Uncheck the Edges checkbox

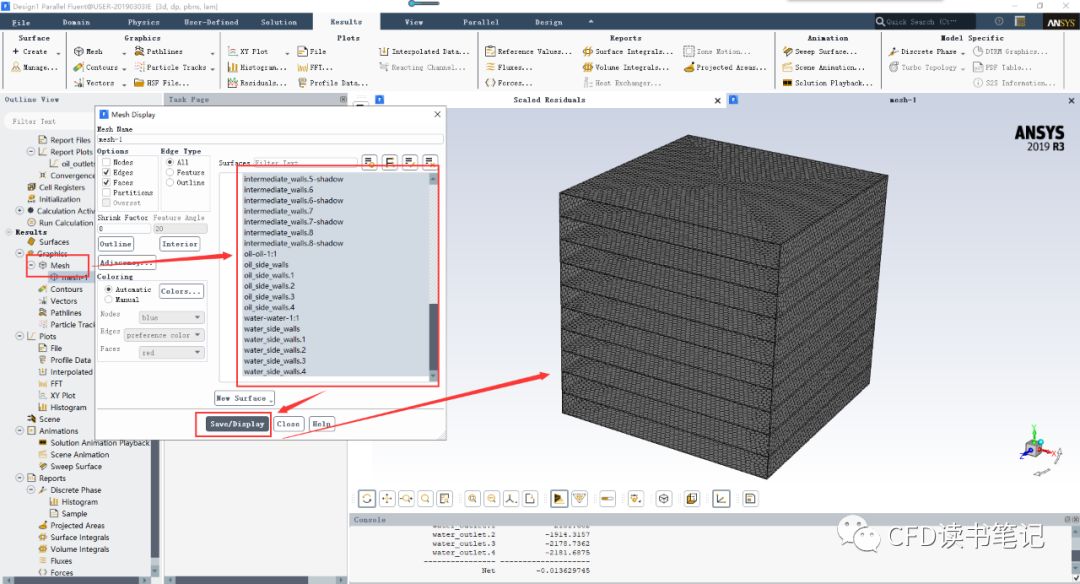pos(106,172)
